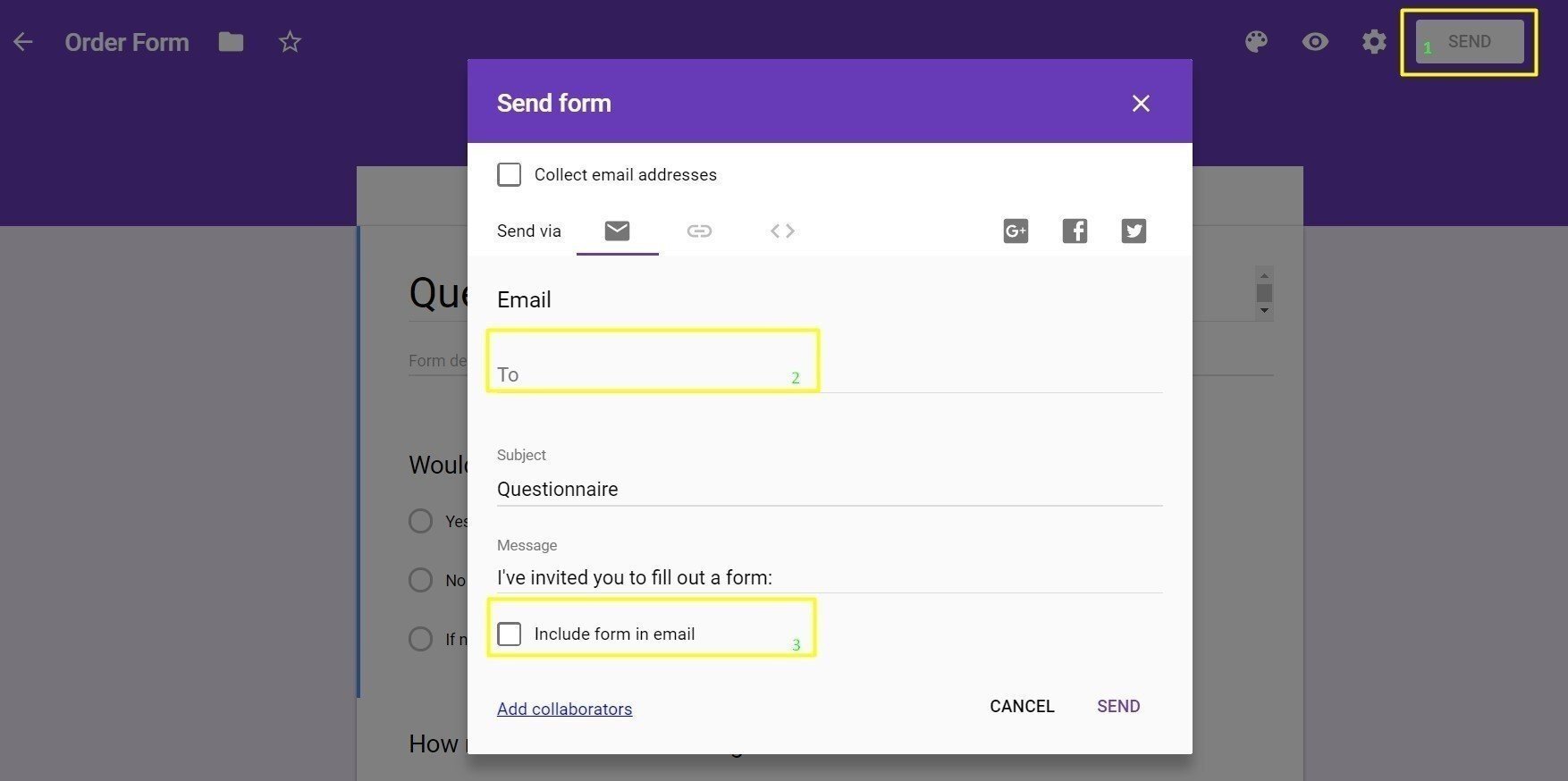The height and width of the screenshot is (781, 1568).
Task: Share form via Facebook icon
Action: tap(1075, 231)
